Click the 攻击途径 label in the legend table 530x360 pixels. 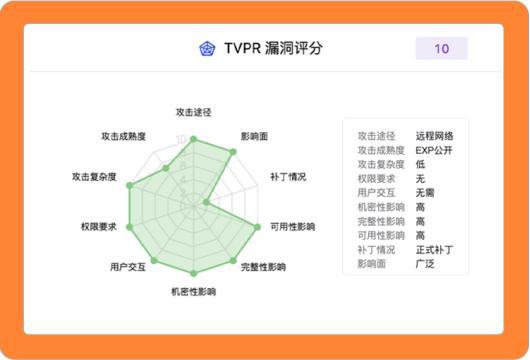pos(377,136)
